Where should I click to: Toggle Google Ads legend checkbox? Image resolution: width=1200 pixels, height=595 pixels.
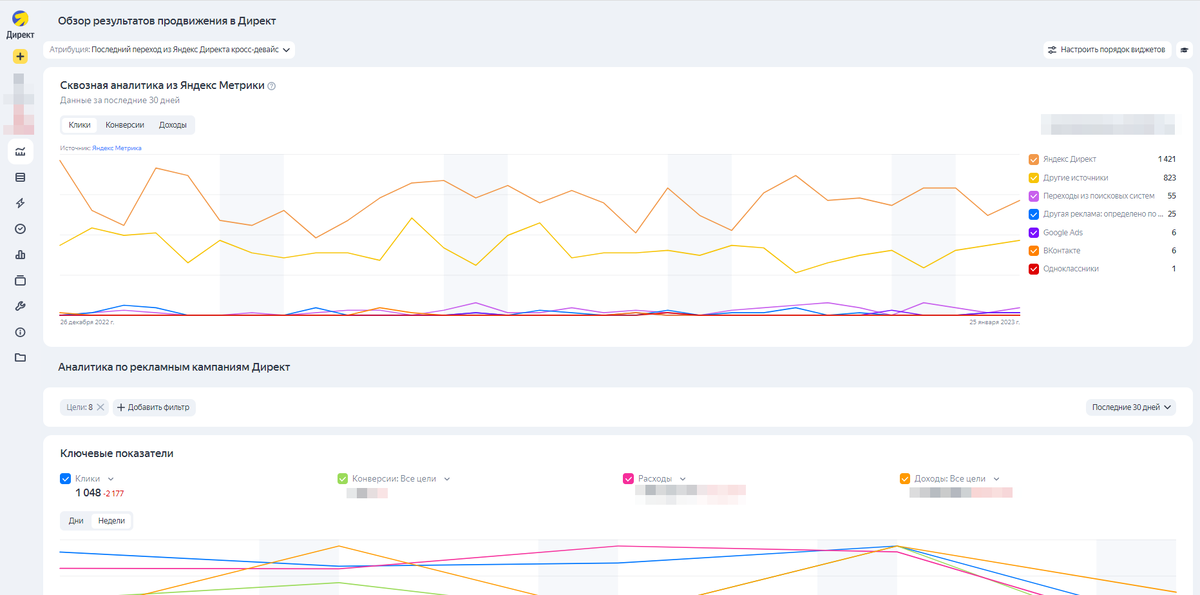coord(1033,232)
